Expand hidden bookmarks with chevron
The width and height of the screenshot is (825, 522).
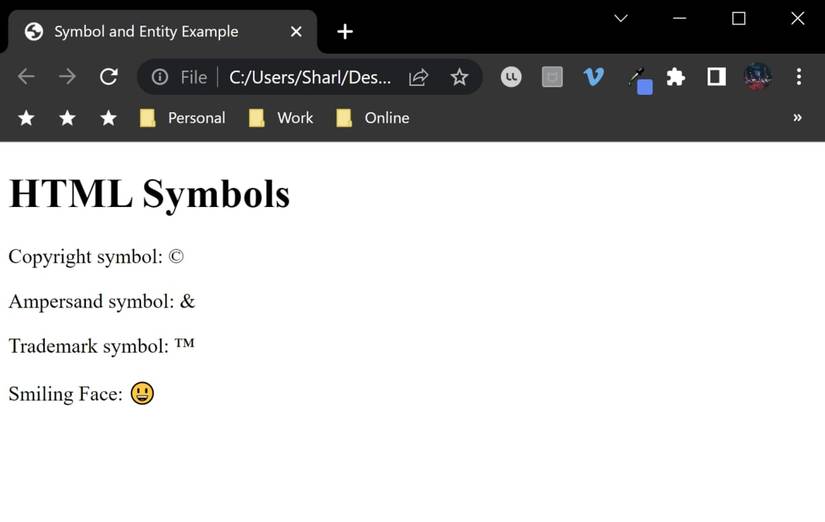[x=797, y=118]
